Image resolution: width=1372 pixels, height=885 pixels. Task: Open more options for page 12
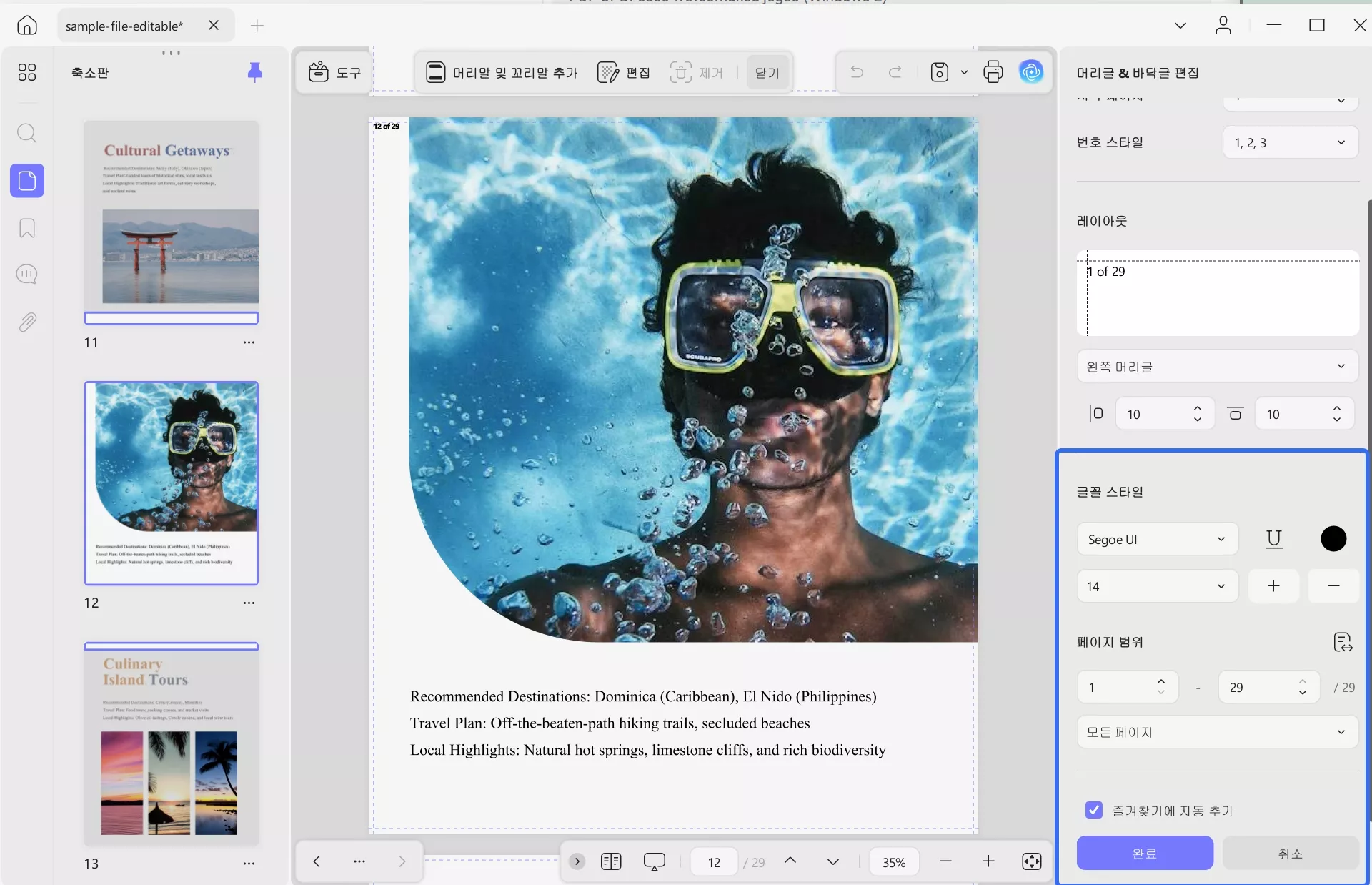coord(249,603)
